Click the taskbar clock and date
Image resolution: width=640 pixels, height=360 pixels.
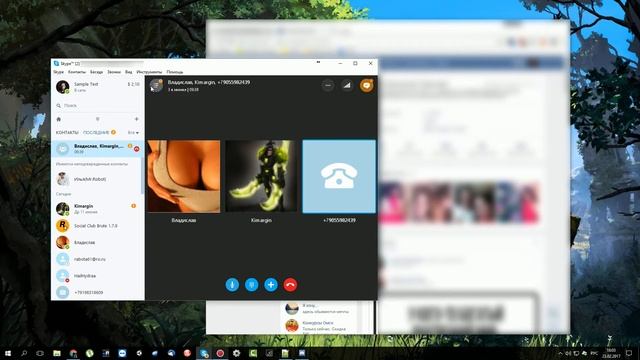(x=611, y=353)
